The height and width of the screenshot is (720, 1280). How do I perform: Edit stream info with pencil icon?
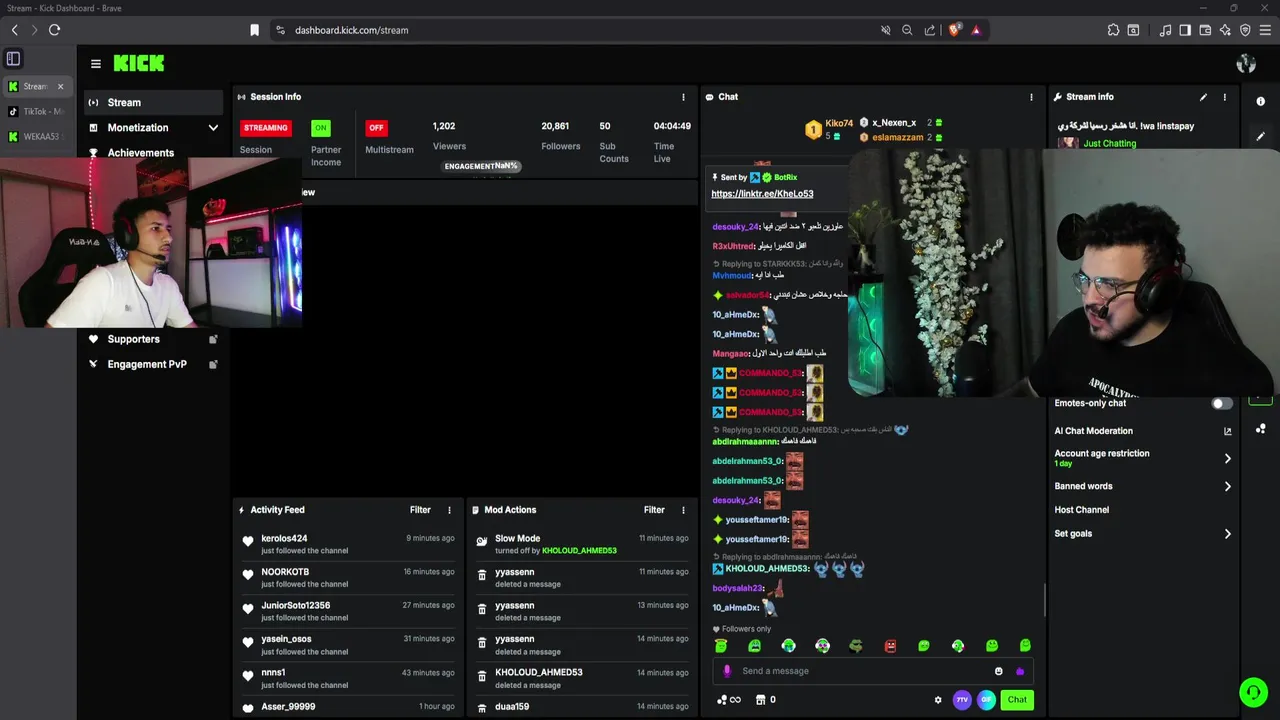point(1203,97)
